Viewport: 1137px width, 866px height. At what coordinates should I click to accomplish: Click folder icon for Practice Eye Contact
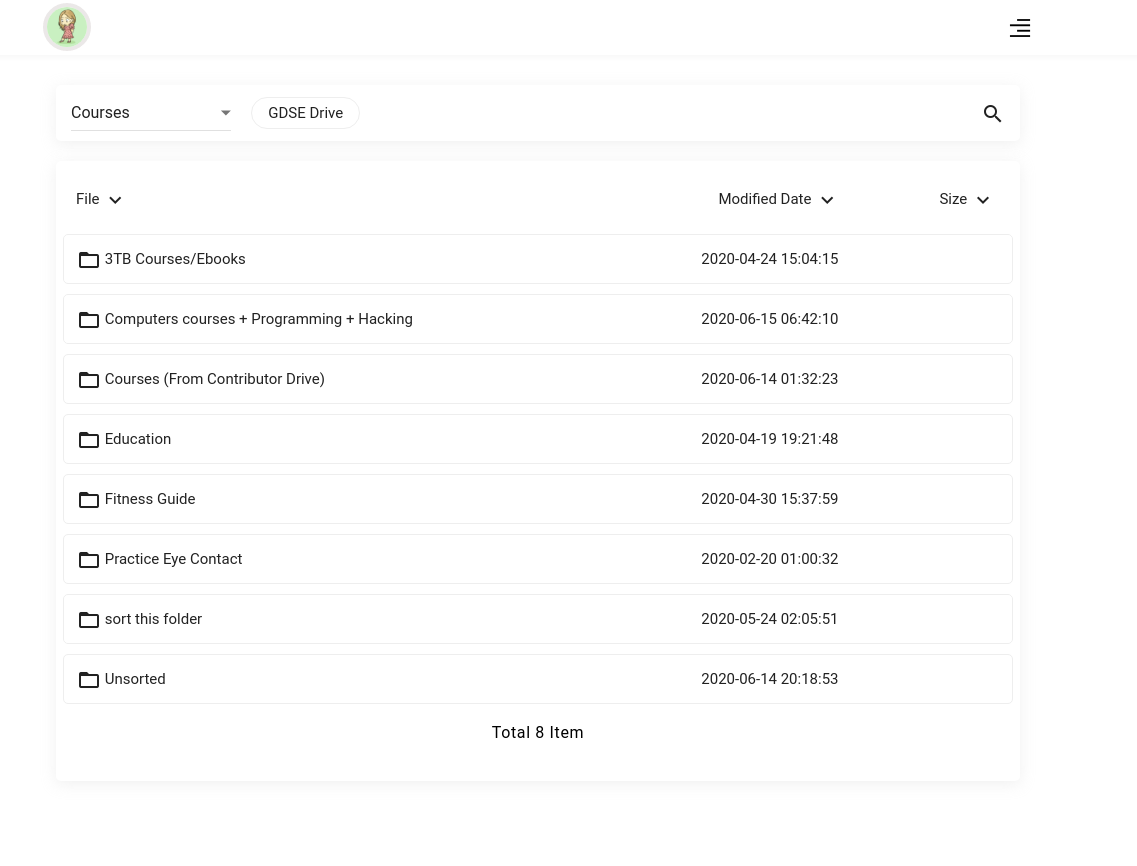[x=88, y=560]
